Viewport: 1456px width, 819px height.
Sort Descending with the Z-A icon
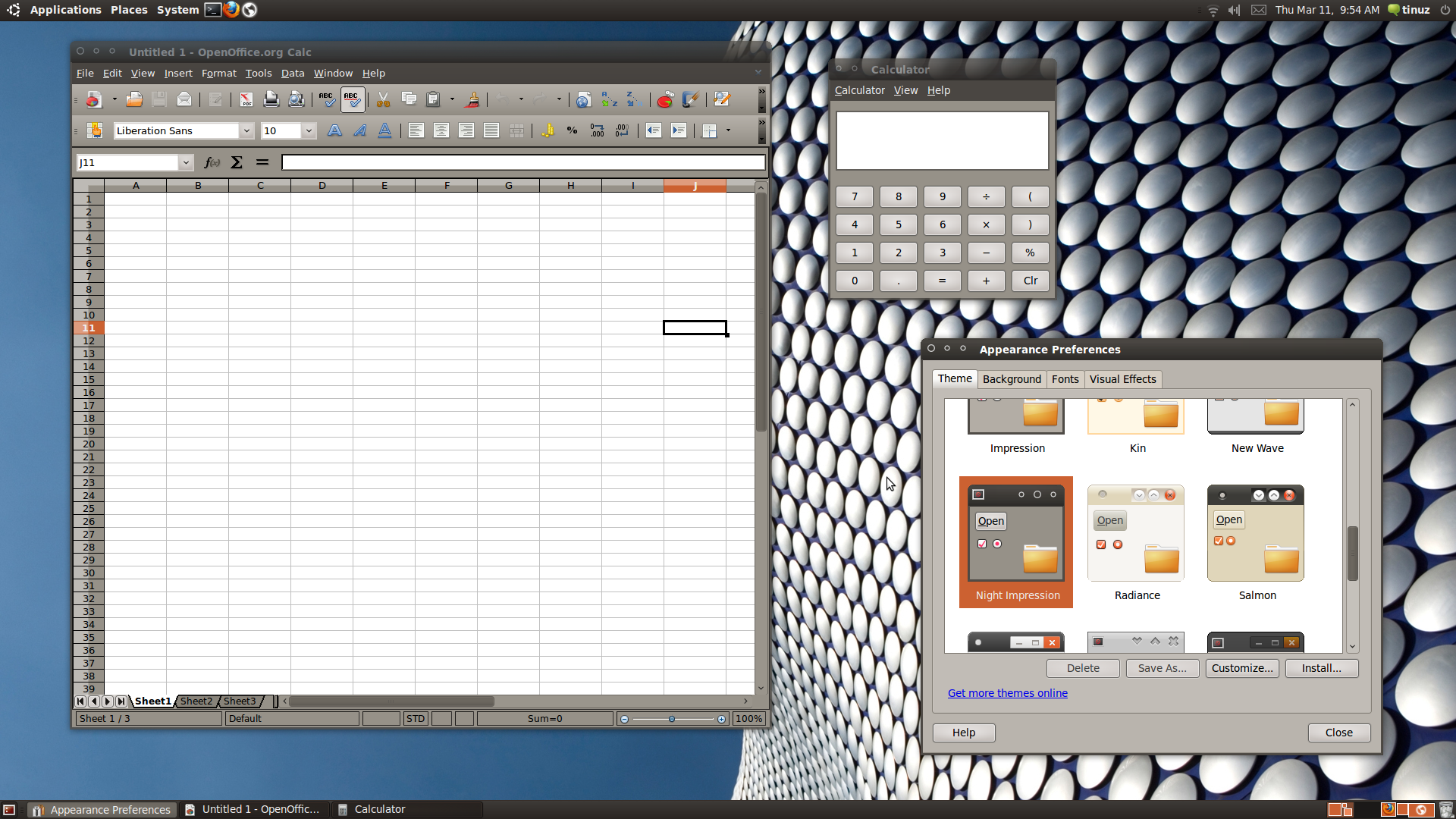pos(634,99)
